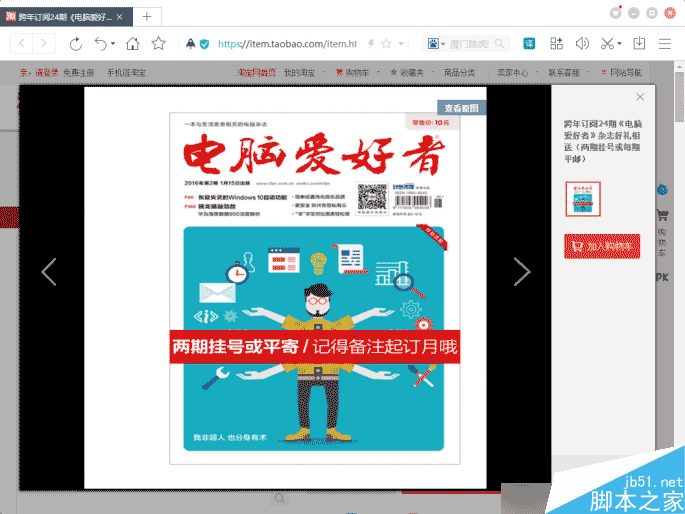Screen dimensions: 685x514
Task: Open the undo-close history dropdown arrow
Action: coord(113,44)
